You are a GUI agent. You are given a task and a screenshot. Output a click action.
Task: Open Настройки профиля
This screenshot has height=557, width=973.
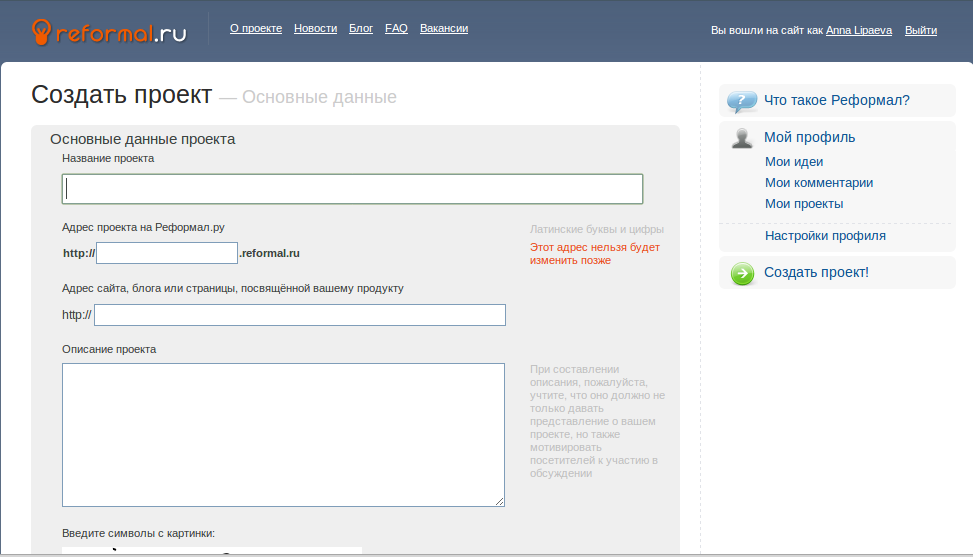tap(824, 236)
